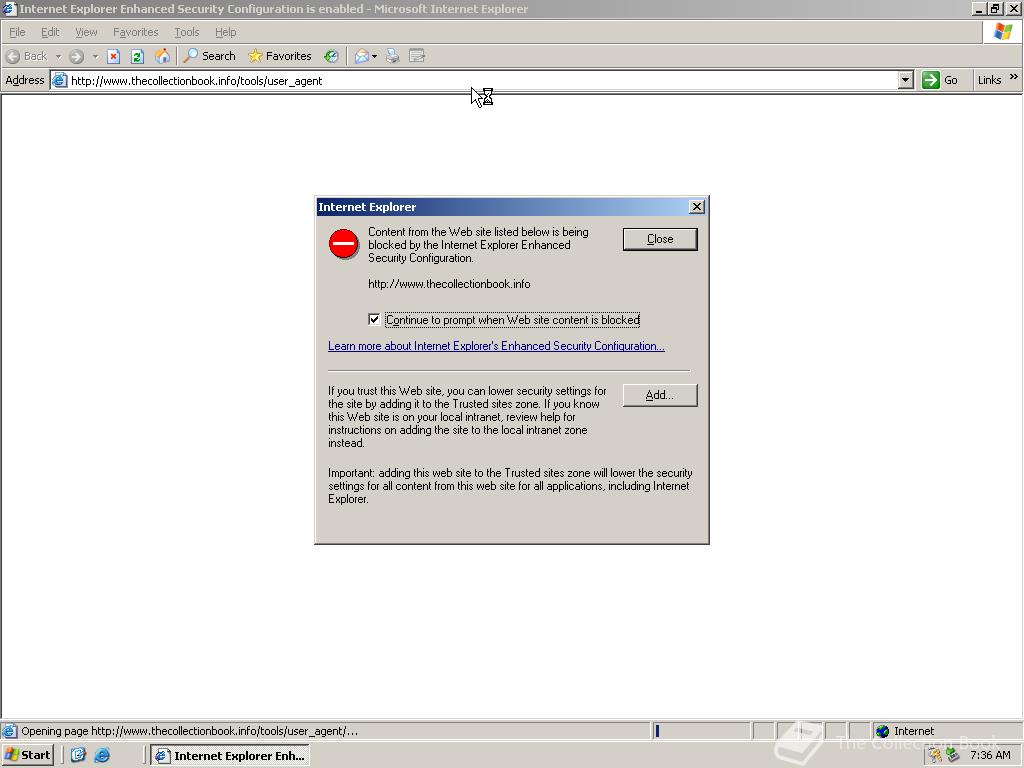Open the Back button history dropdown arrow
Image resolution: width=1024 pixels, height=768 pixels.
click(58, 57)
